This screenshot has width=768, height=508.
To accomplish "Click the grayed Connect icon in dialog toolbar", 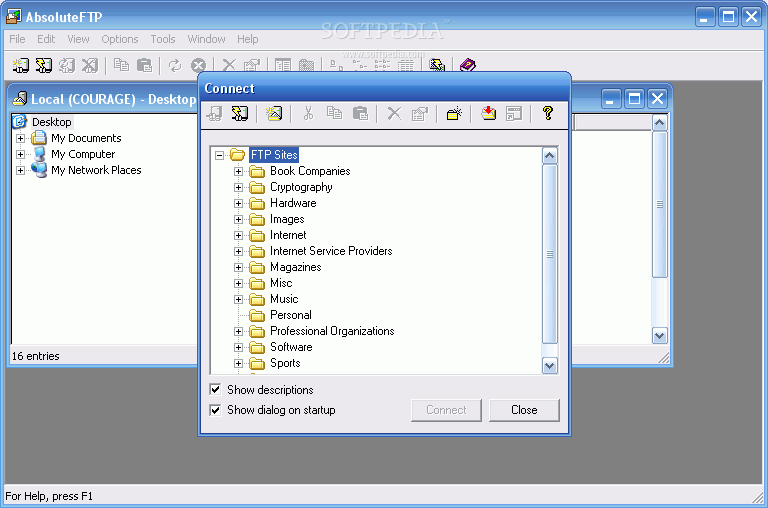I will (x=214, y=114).
